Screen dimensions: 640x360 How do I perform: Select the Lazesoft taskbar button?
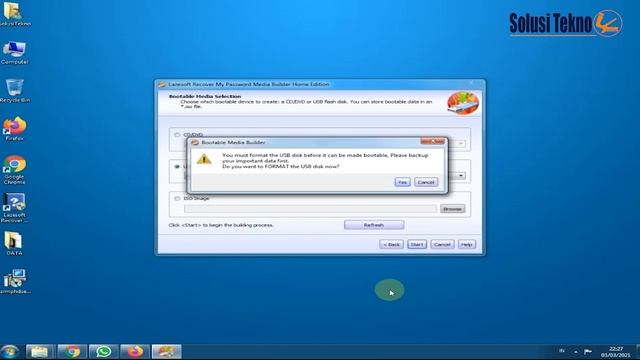(167, 351)
